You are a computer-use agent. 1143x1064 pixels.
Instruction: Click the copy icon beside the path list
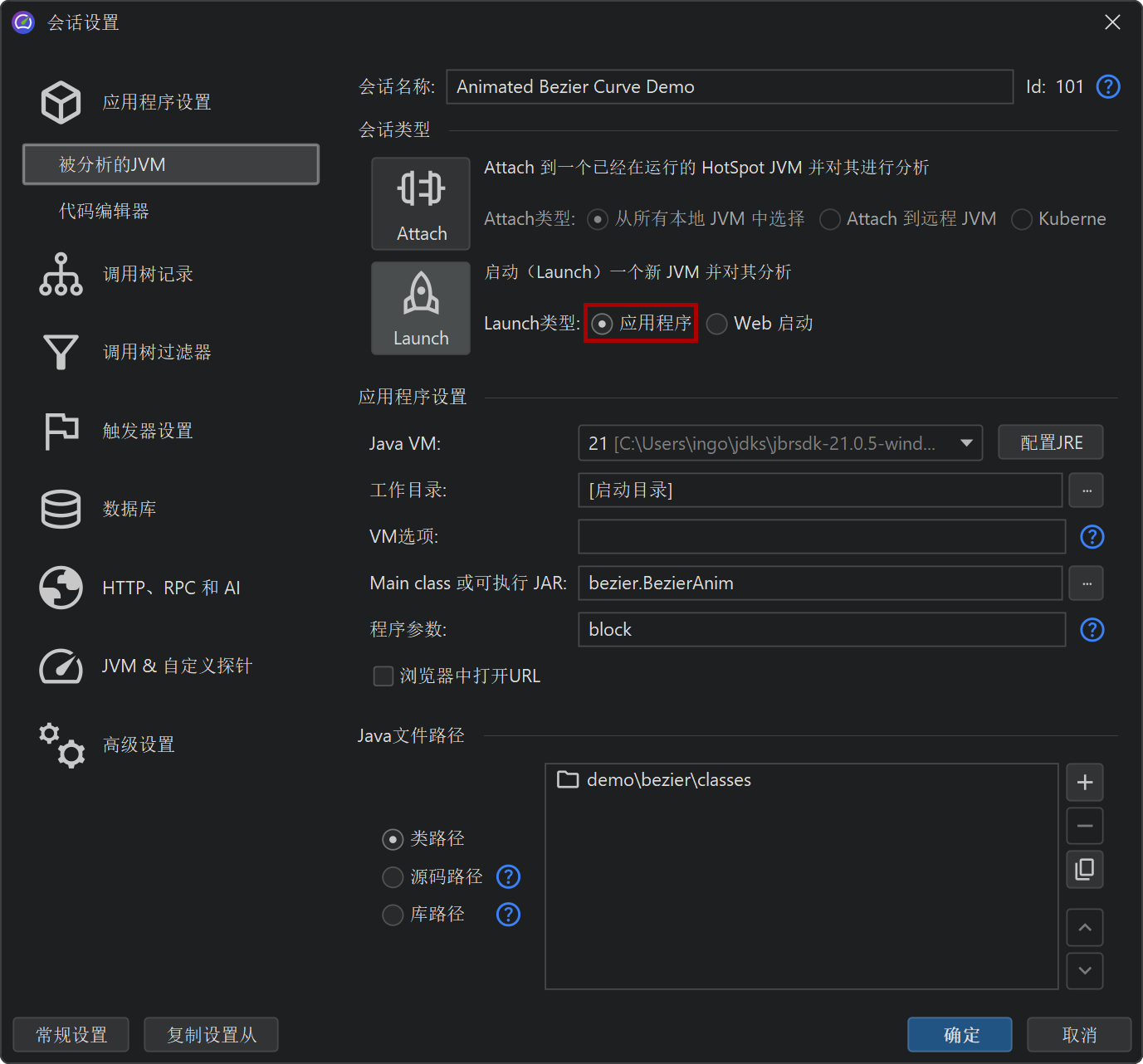pos(1084,869)
